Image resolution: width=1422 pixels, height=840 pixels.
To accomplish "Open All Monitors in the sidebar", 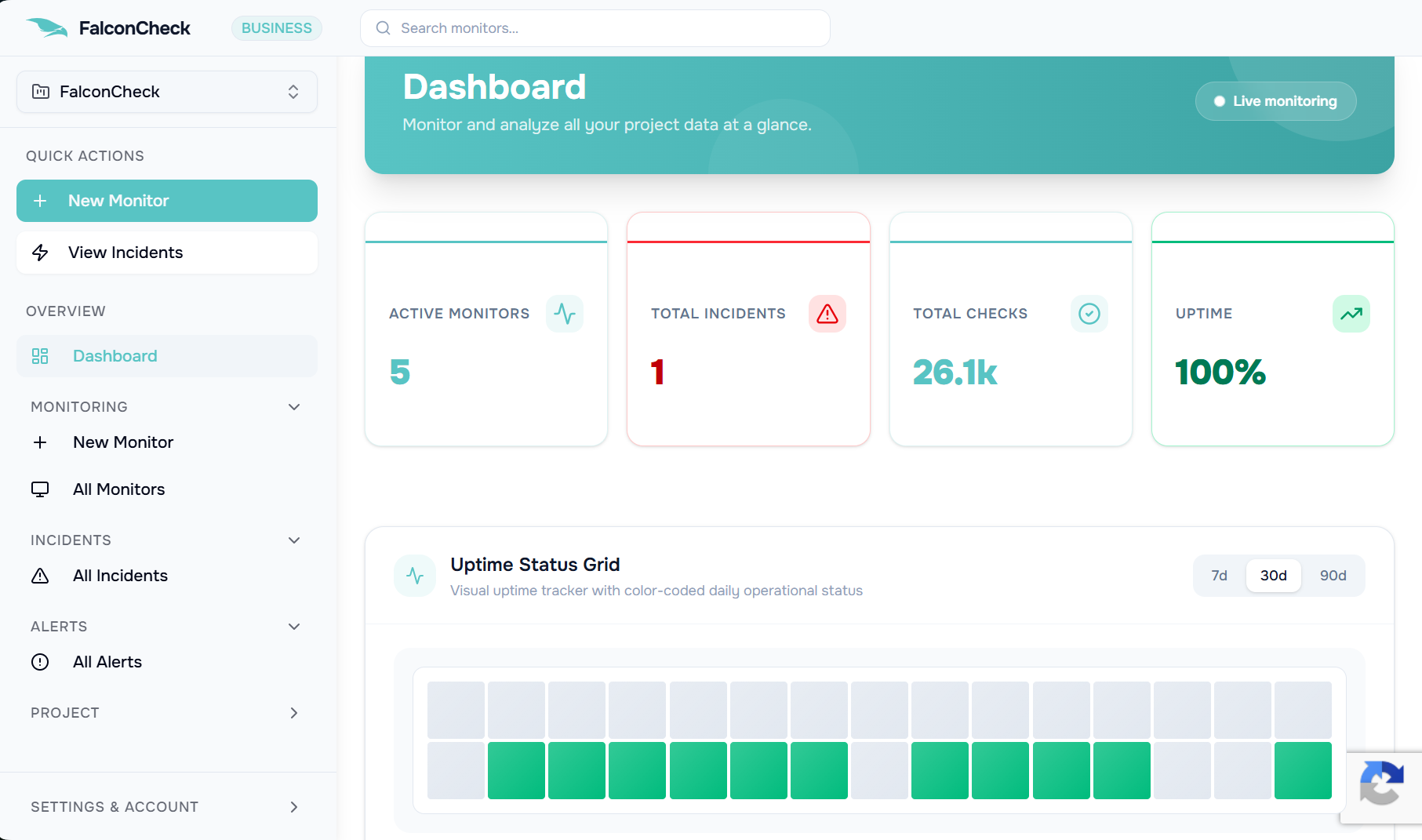I will coord(167,489).
